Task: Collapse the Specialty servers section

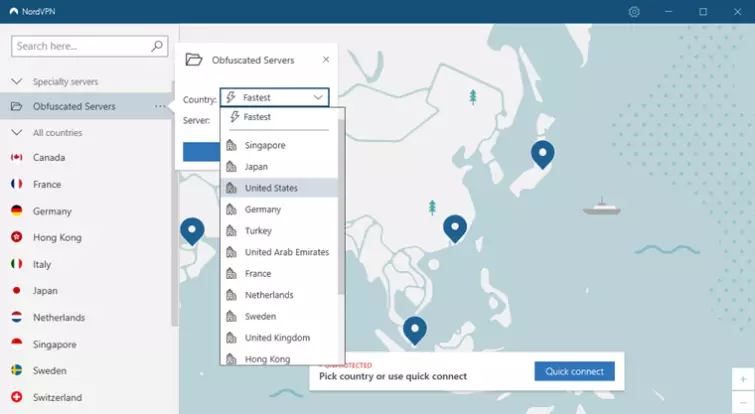Action: tap(17, 81)
